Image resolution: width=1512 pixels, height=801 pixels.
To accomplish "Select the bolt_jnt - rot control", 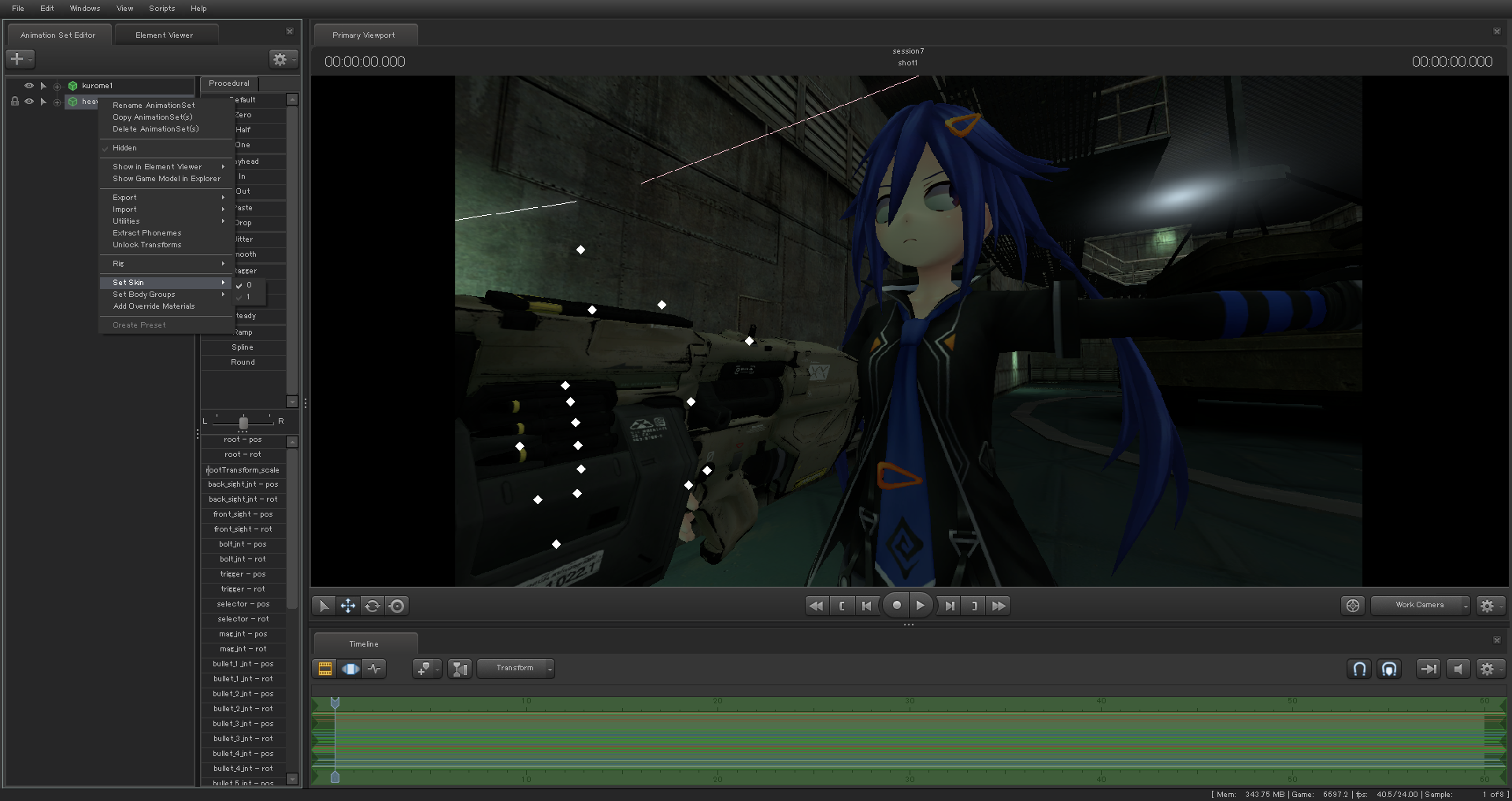I will click(243, 559).
